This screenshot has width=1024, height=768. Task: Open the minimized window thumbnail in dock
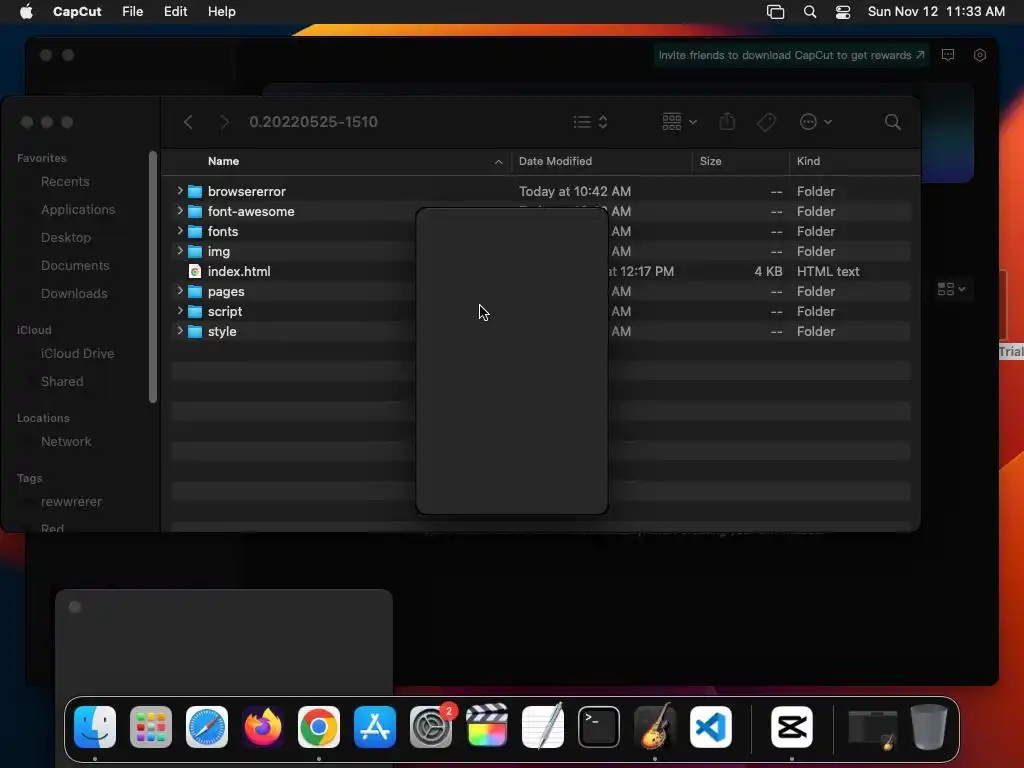(x=872, y=728)
